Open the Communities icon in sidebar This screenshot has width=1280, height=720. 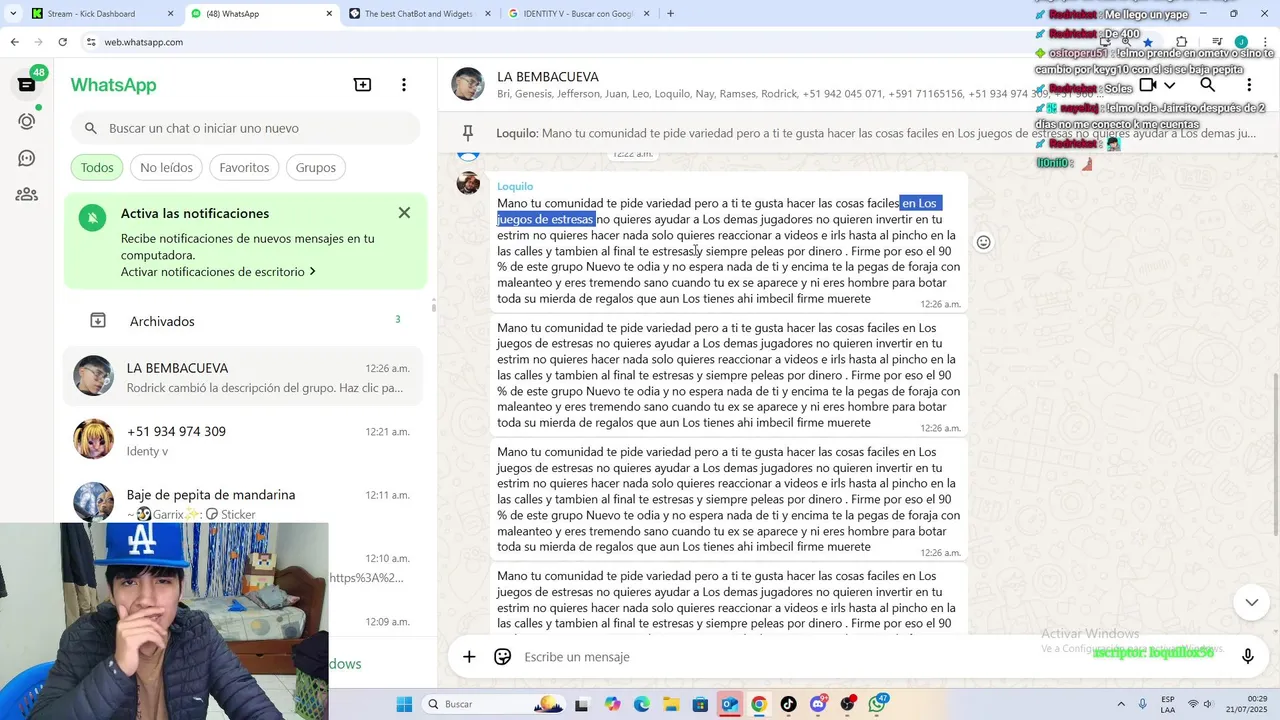point(27,194)
